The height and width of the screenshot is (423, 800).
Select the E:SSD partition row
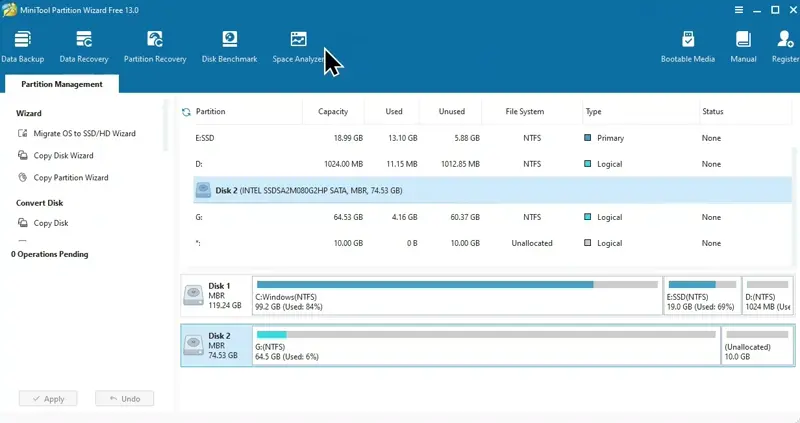[492, 138]
